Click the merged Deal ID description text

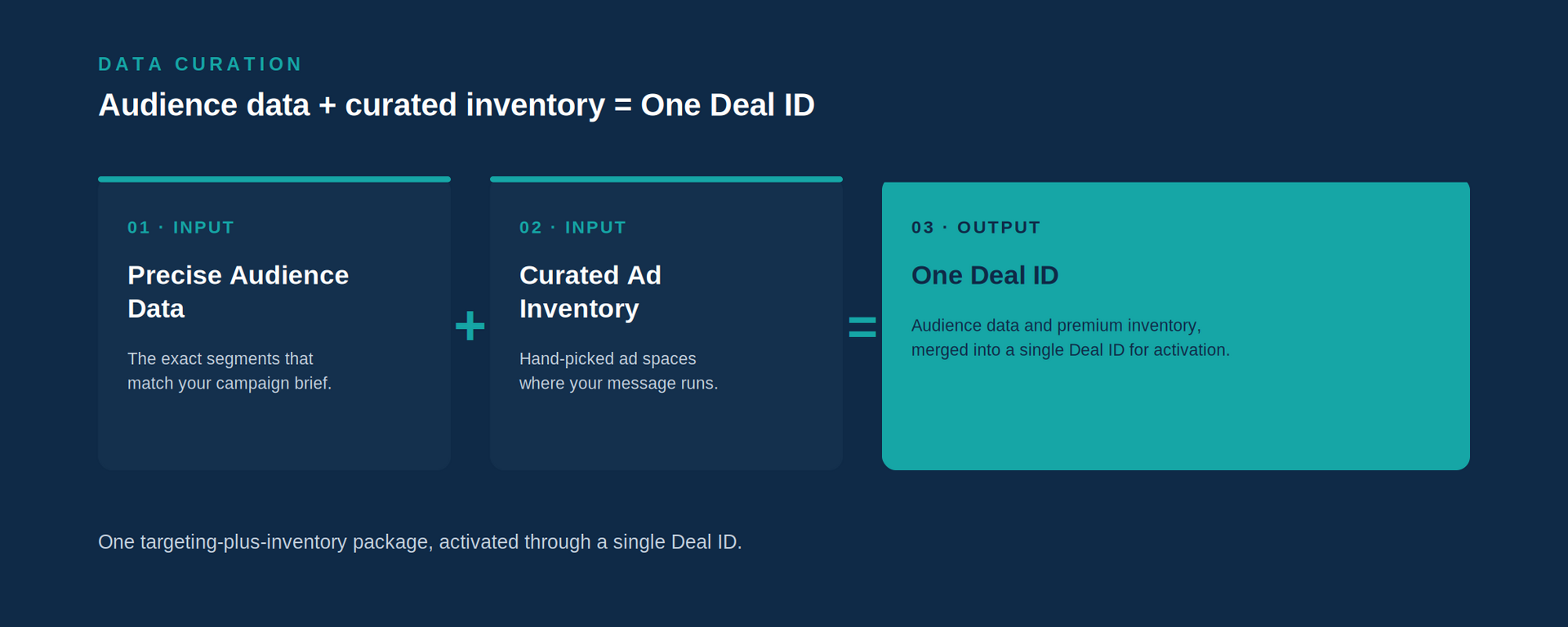(1071, 337)
